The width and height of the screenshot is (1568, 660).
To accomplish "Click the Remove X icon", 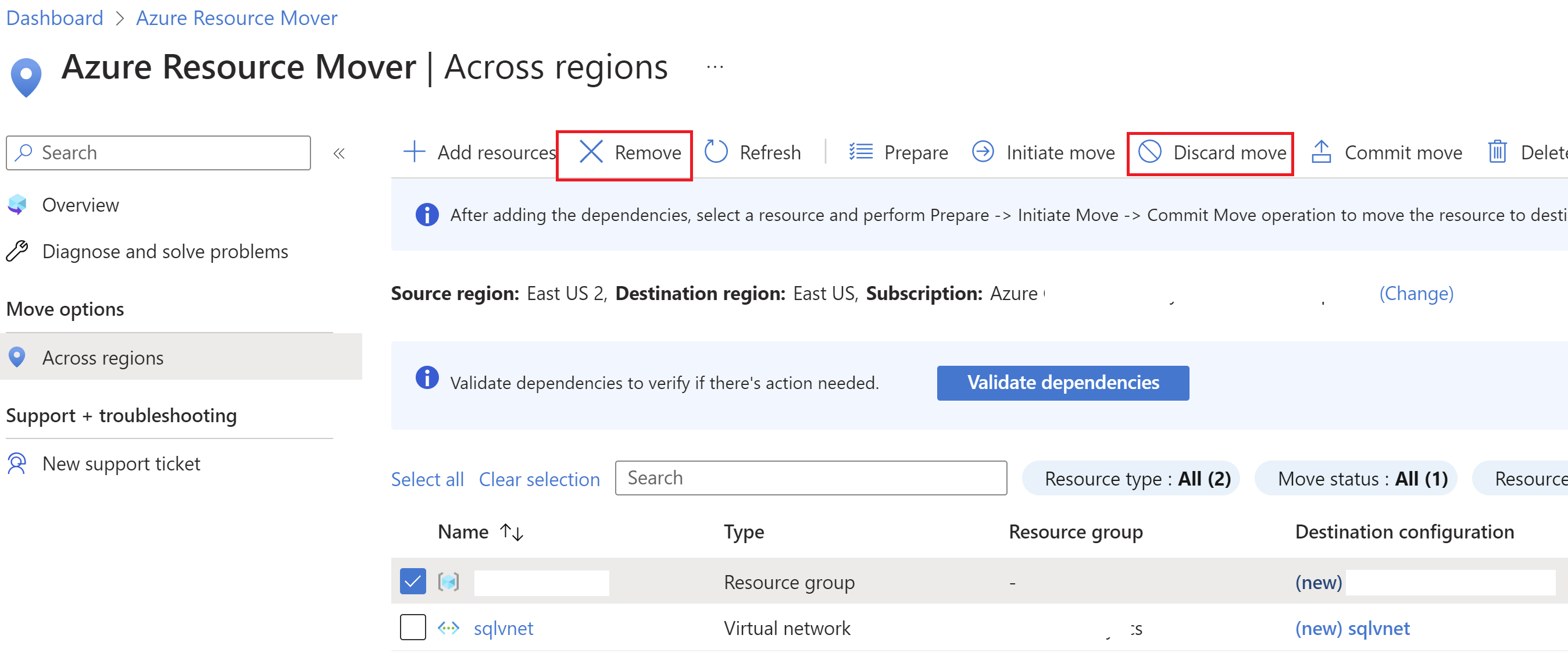I will (591, 152).
